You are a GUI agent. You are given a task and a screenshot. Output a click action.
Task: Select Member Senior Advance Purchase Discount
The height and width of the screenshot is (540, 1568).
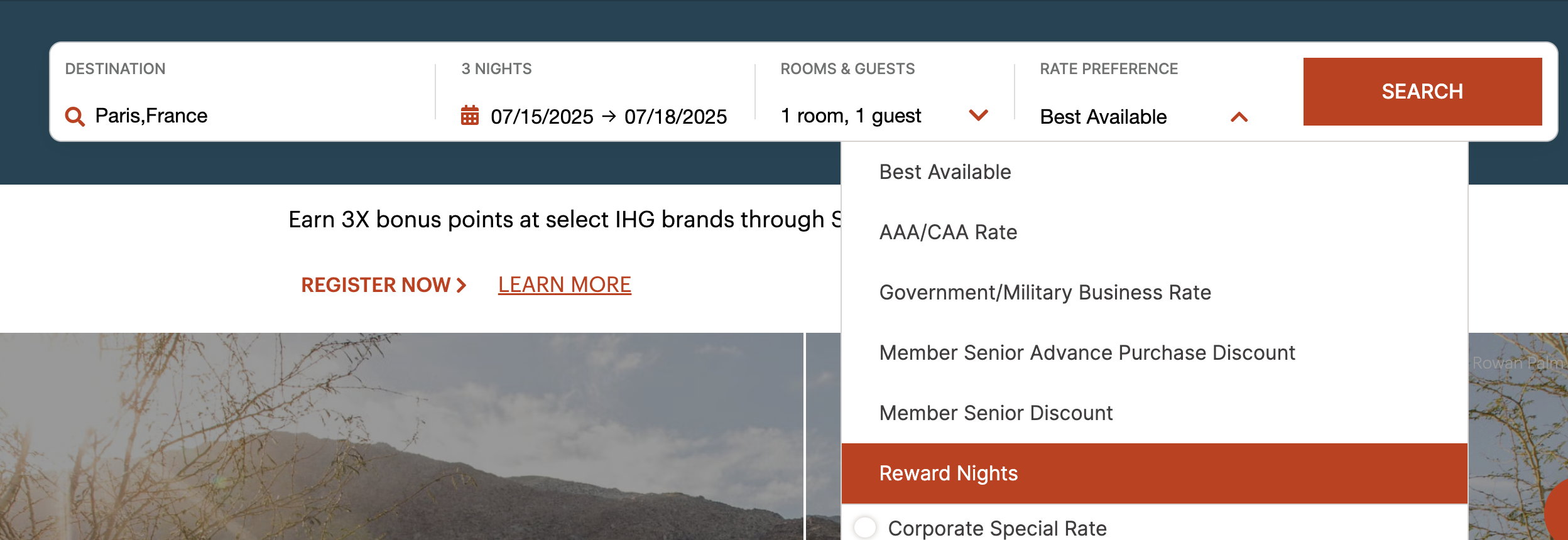click(1087, 352)
